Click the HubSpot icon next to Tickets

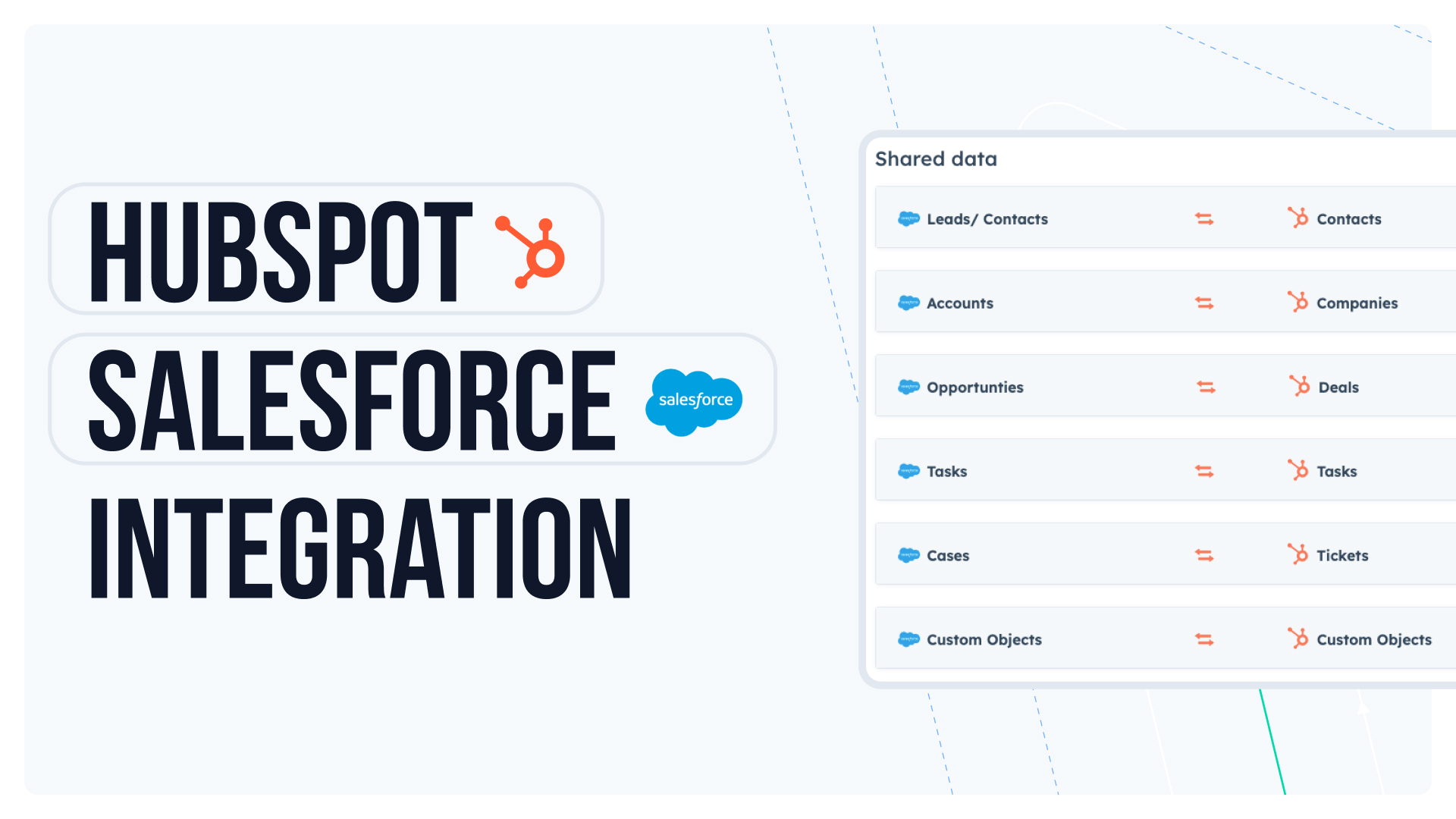[x=1298, y=555]
